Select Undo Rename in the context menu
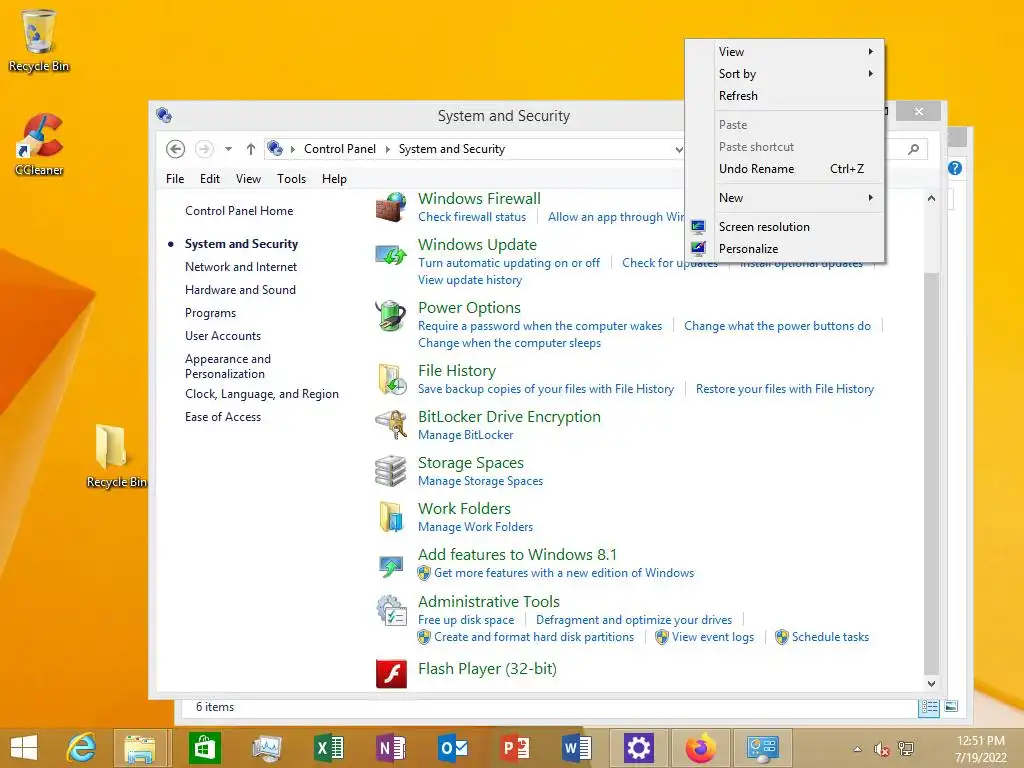 click(785, 169)
